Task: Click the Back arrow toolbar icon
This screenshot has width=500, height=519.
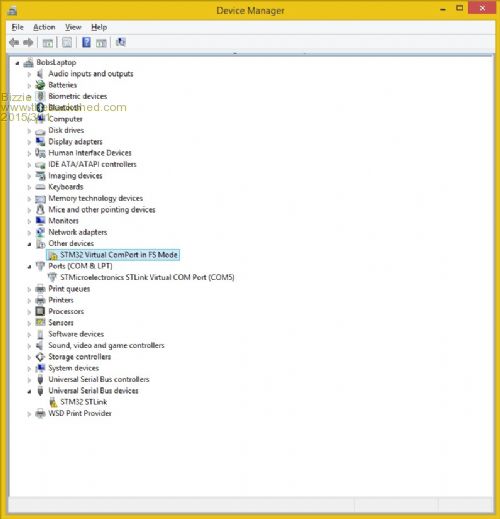Action: pos(14,42)
